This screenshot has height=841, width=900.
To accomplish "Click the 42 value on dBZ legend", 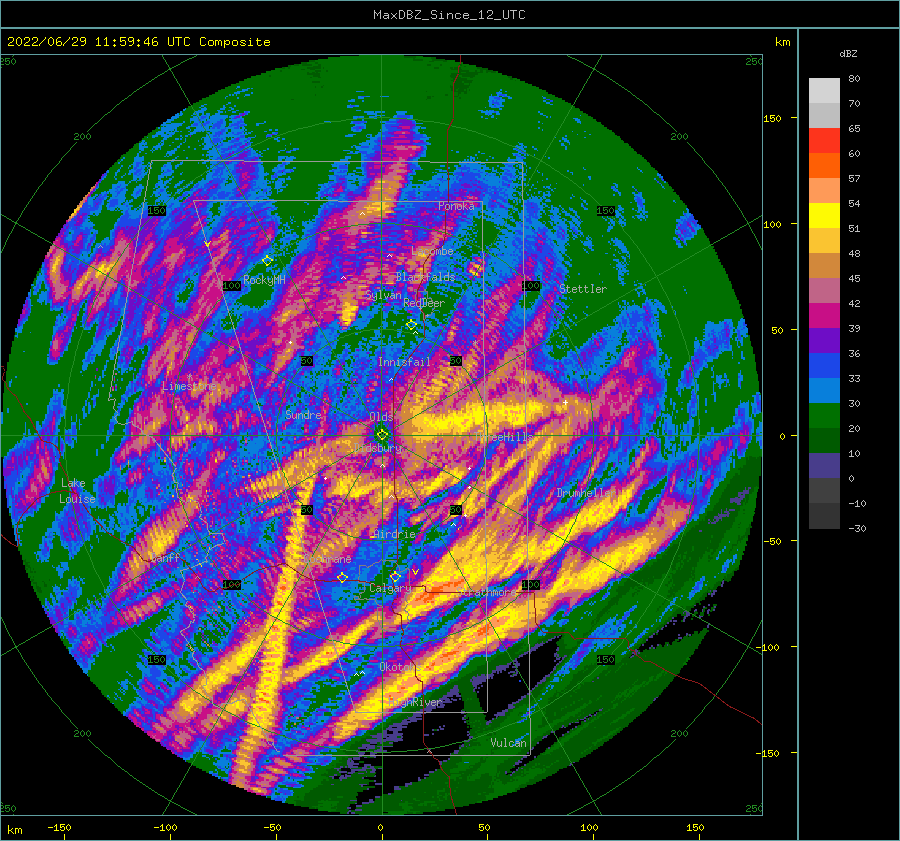I will pyautogui.click(x=854, y=303).
